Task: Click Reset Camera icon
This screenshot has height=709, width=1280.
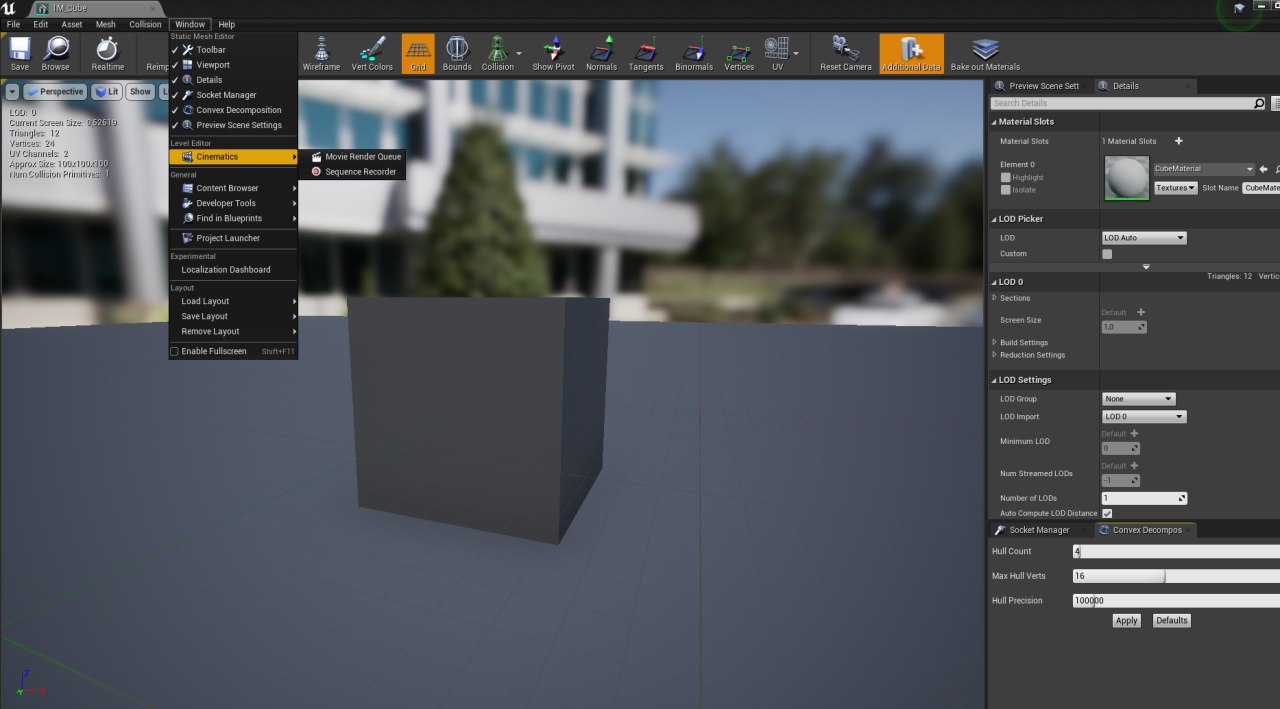Action: tap(846, 48)
